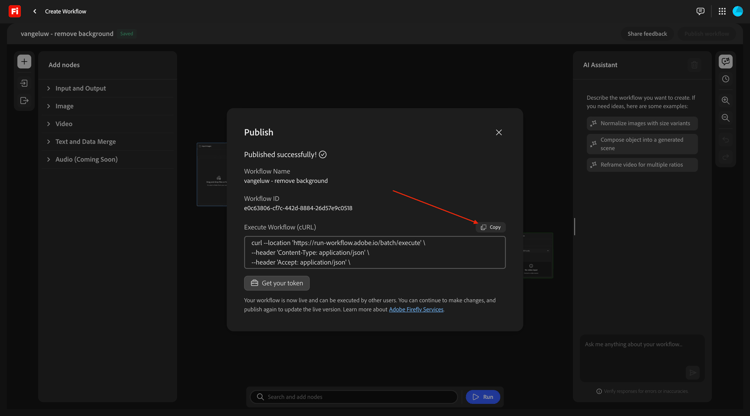Screen dimensions: 750x416
Task: Toggle the AI Assistant panel icon
Action: (x=726, y=61)
